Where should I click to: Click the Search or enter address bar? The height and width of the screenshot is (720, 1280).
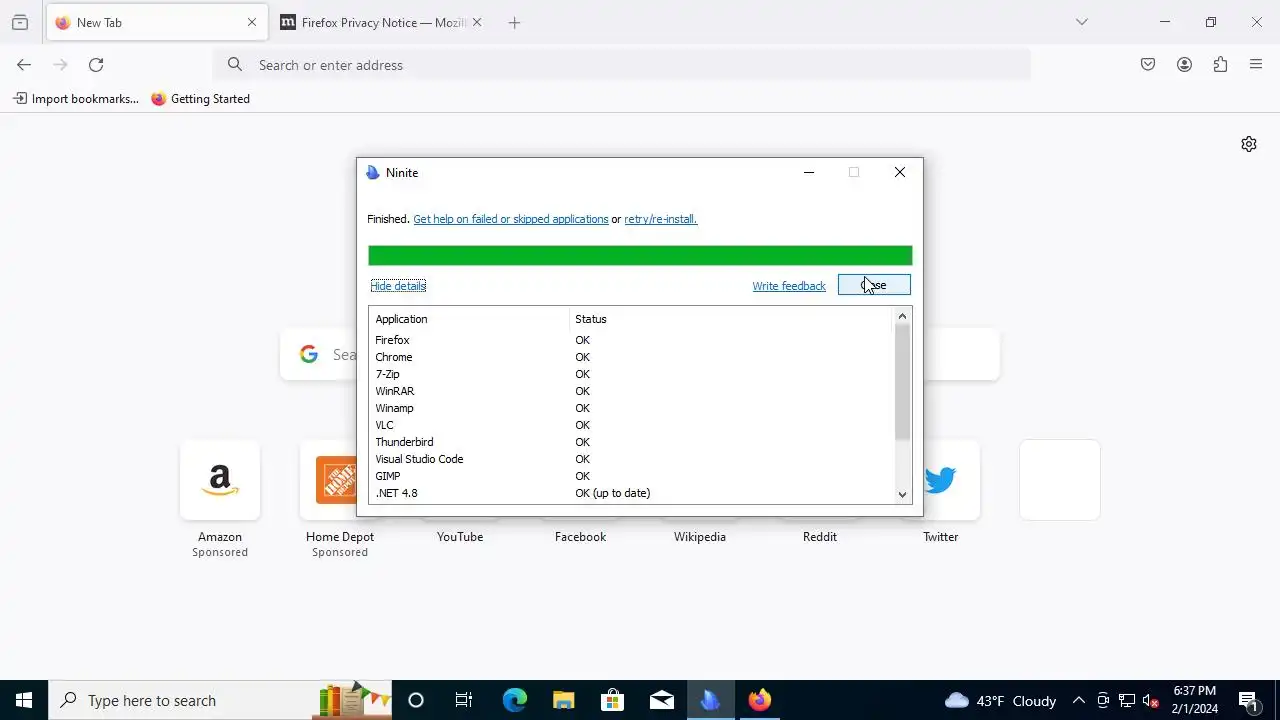click(x=621, y=65)
